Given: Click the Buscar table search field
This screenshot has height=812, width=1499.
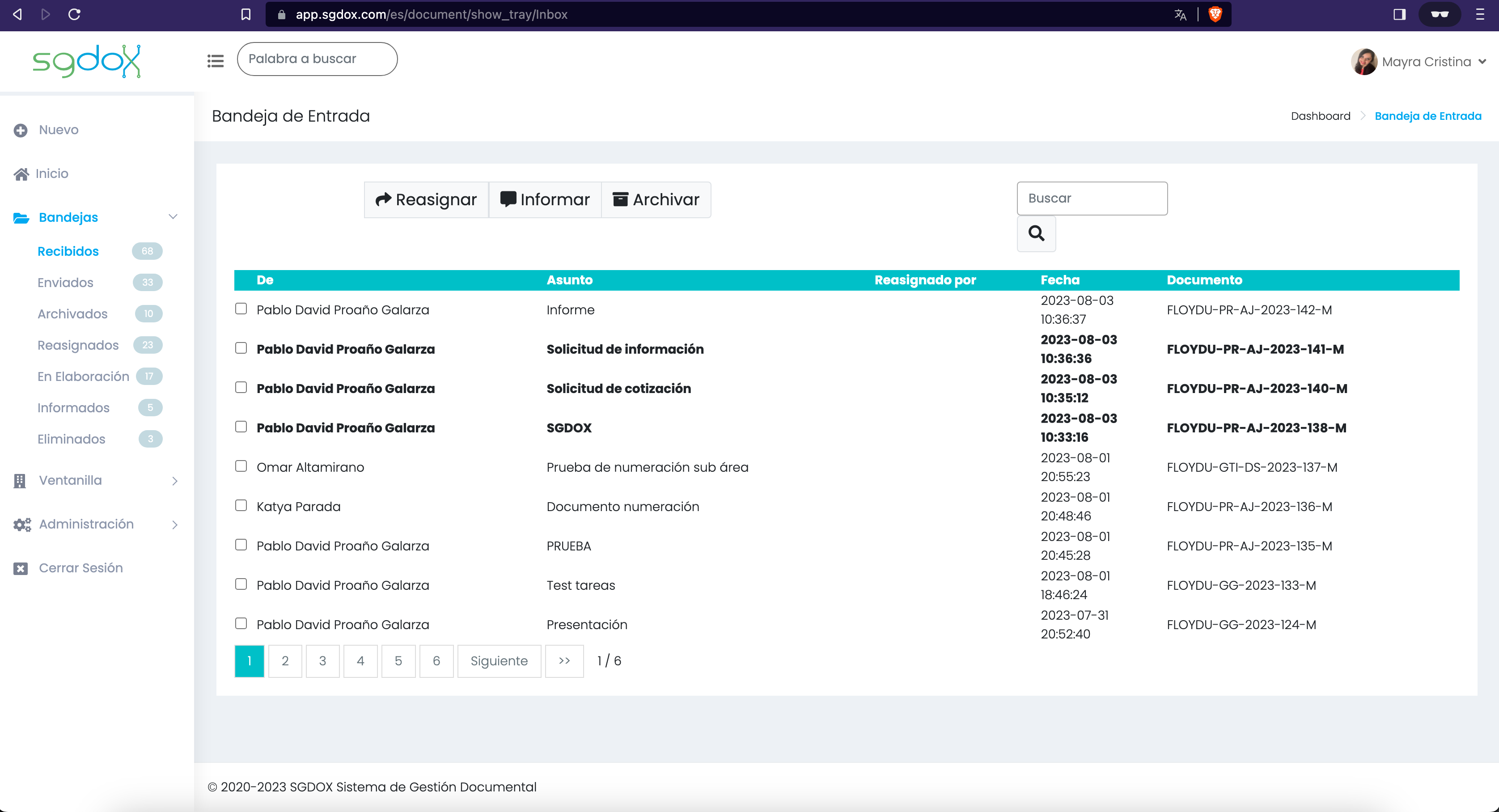Looking at the screenshot, I should (1092, 199).
